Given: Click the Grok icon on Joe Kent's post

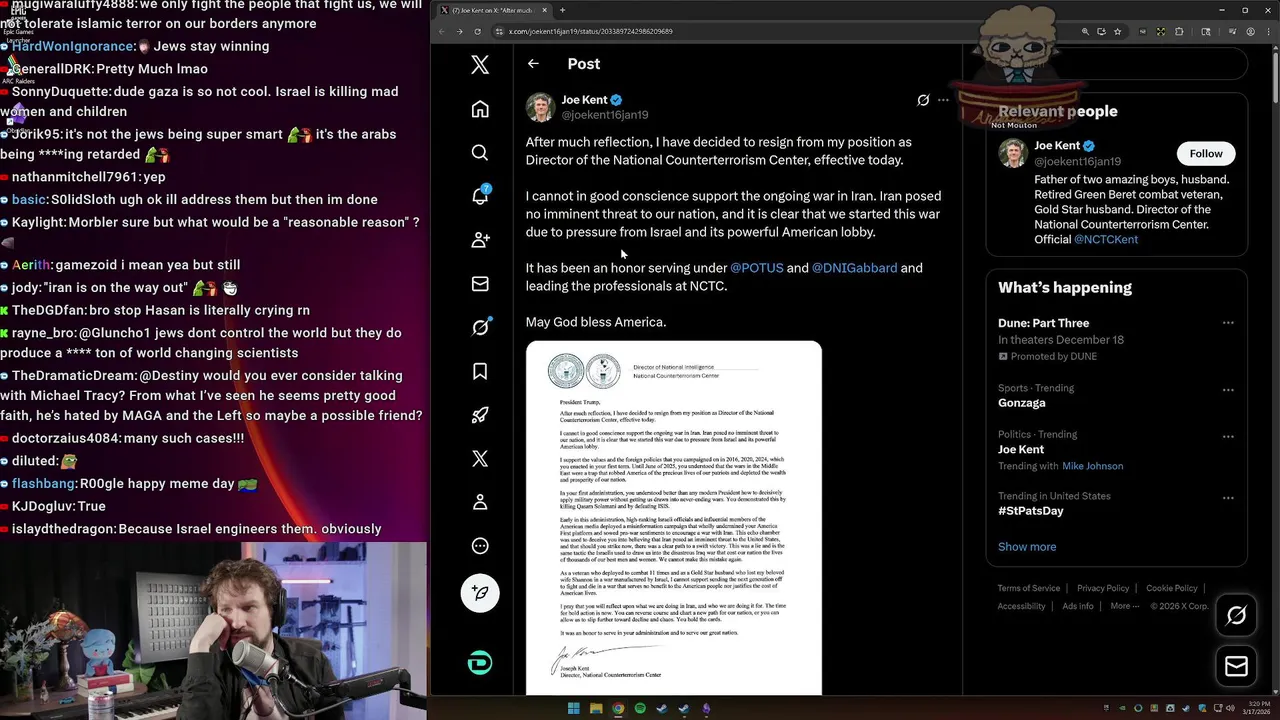Looking at the screenshot, I should [x=923, y=100].
